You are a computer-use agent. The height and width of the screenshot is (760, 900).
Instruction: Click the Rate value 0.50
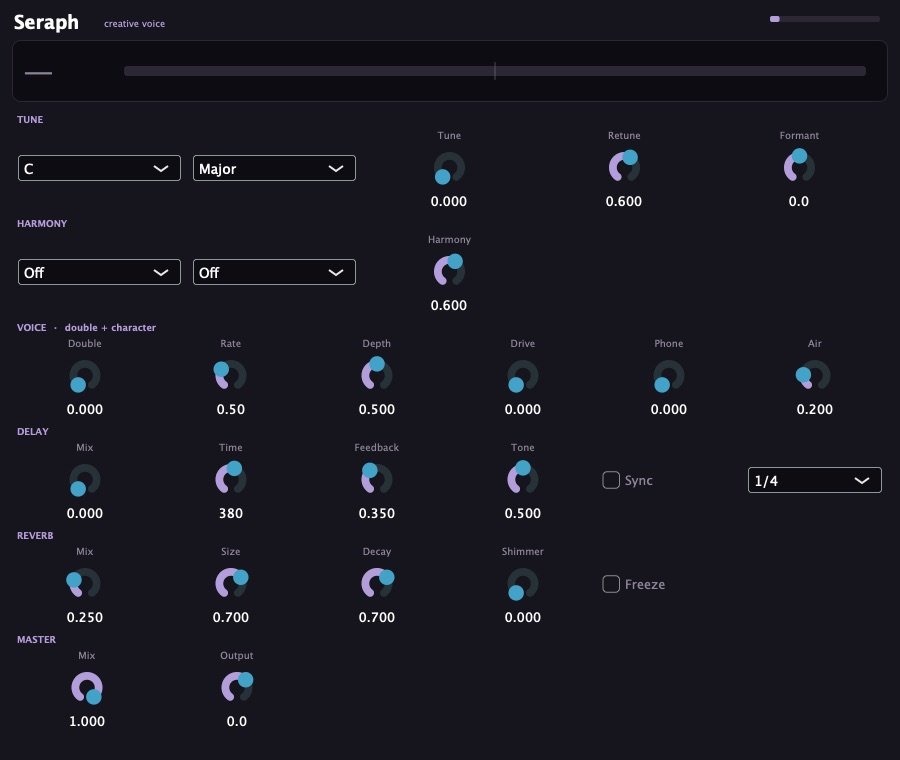click(231, 409)
